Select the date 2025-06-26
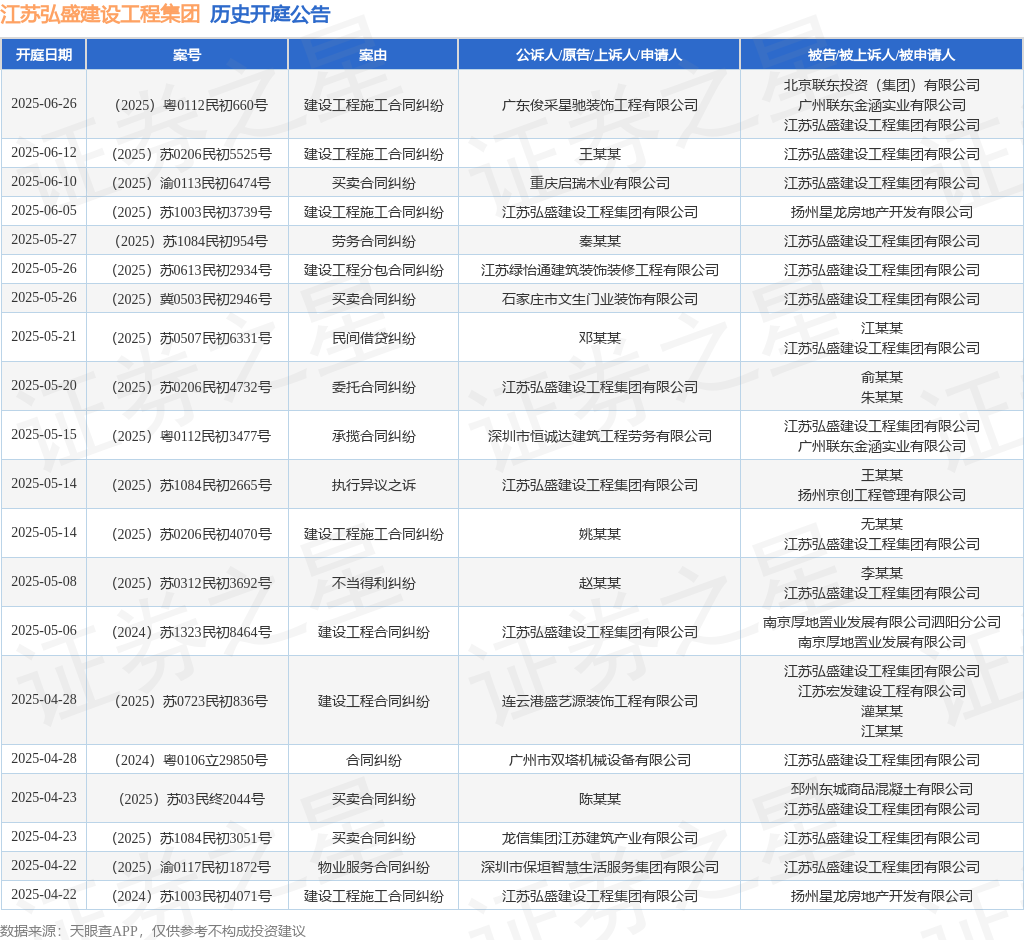The image size is (1024, 940). (44, 104)
